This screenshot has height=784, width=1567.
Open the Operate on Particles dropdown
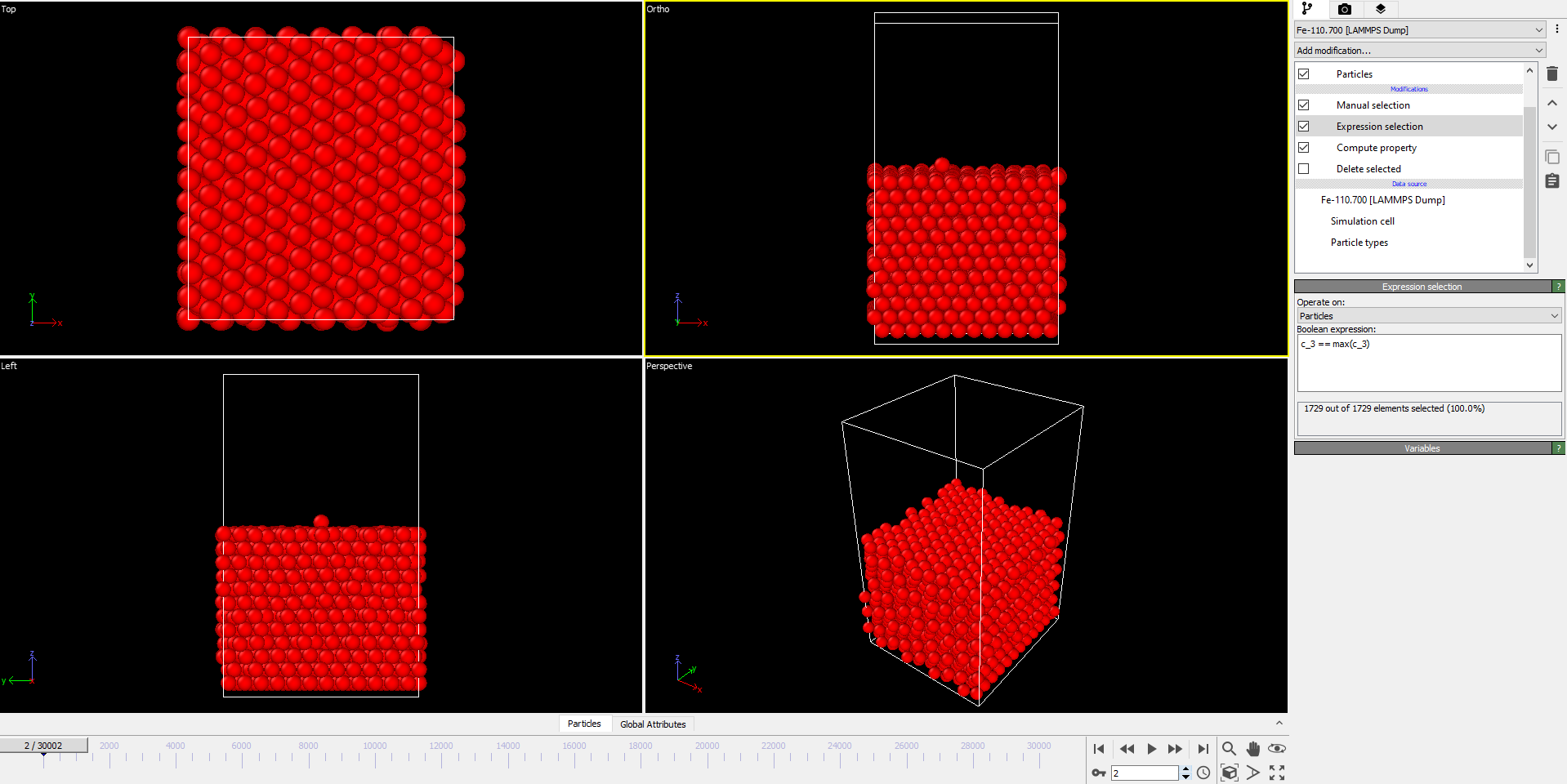pyautogui.click(x=1429, y=316)
